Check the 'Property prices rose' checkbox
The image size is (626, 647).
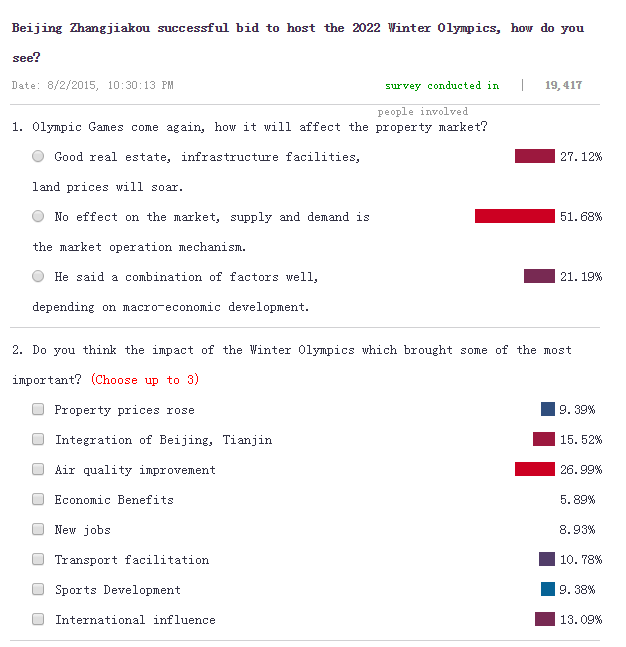(x=38, y=409)
